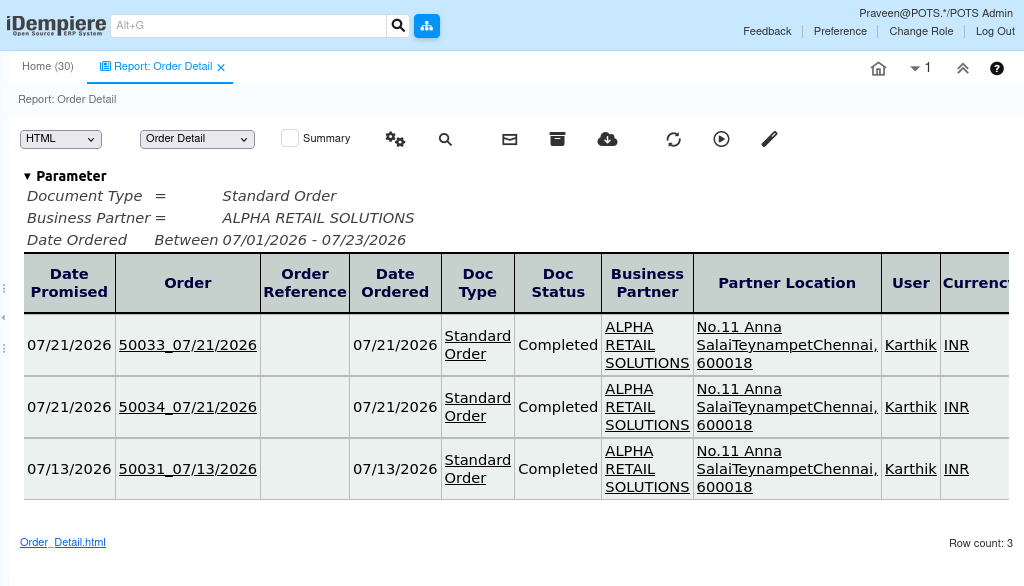Click Karthik user link in 50033 row
Image resolution: width=1024 pixels, height=586 pixels.
pyautogui.click(x=910, y=345)
